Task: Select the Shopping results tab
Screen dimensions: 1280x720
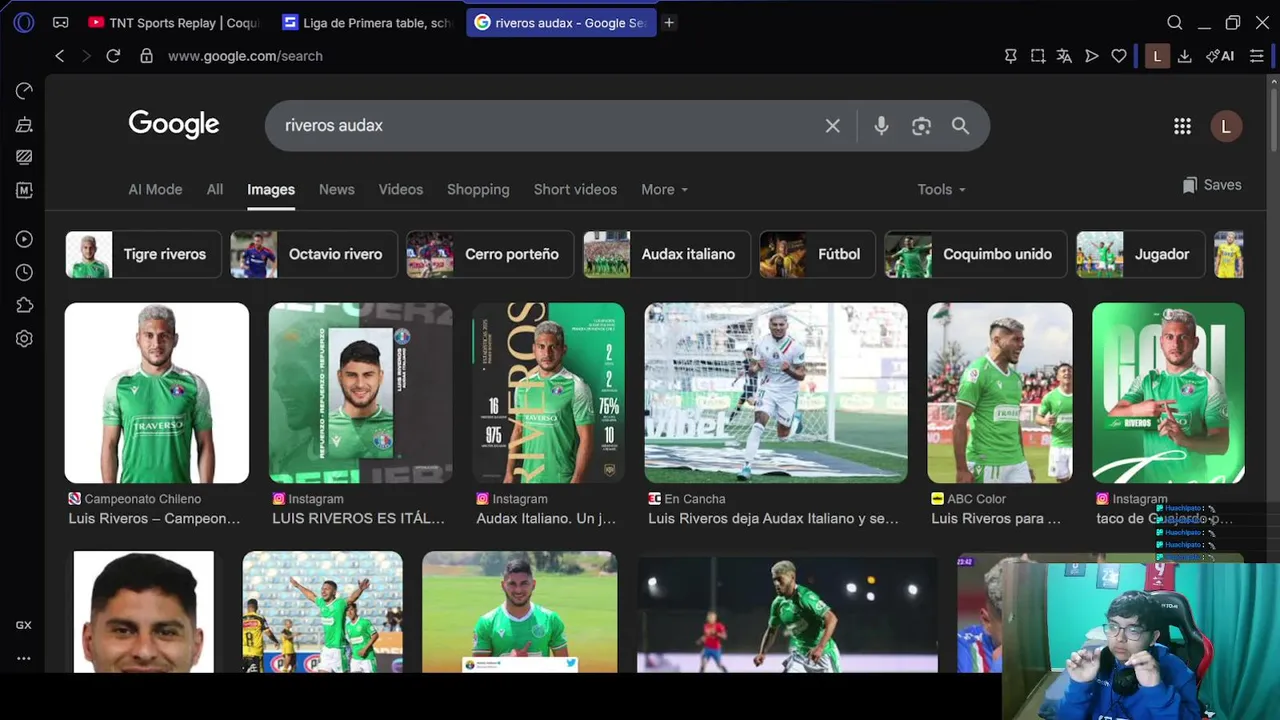Action: (x=478, y=189)
